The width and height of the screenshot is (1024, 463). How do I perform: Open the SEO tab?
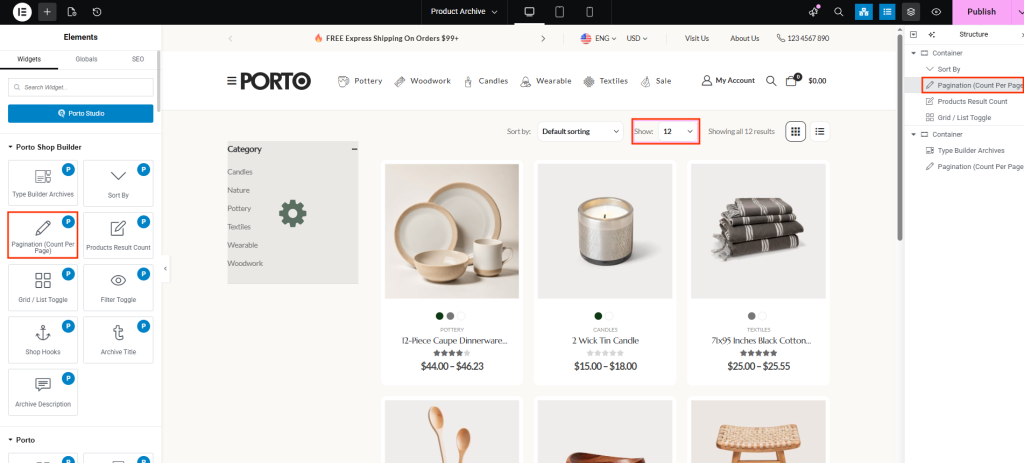click(138, 60)
